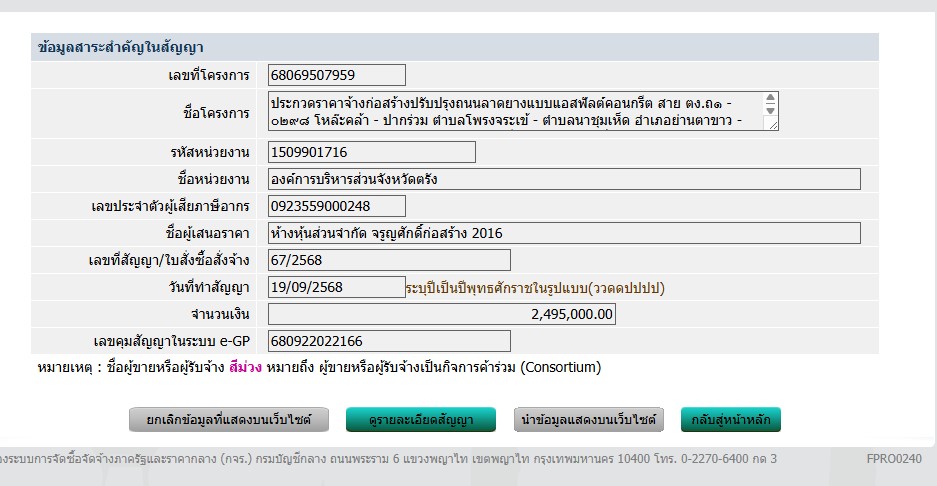Click label จำนวนเงิน
Viewport: 937px width, 486px height.
click(220, 314)
